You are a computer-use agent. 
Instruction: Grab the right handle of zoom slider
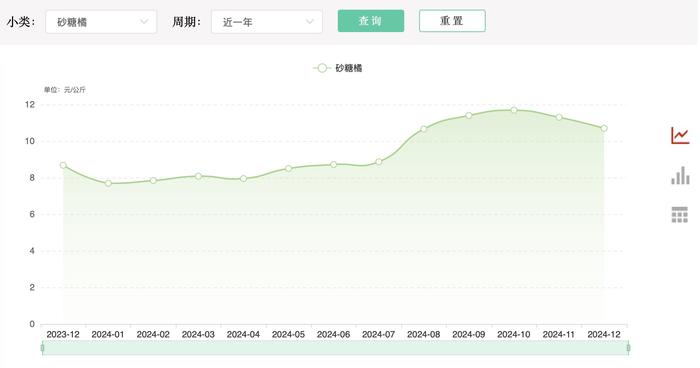(x=628, y=347)
